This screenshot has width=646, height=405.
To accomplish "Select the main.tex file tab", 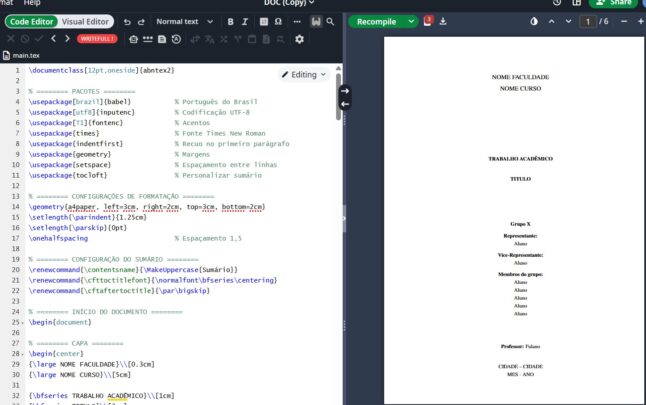I will click(27, 56).
